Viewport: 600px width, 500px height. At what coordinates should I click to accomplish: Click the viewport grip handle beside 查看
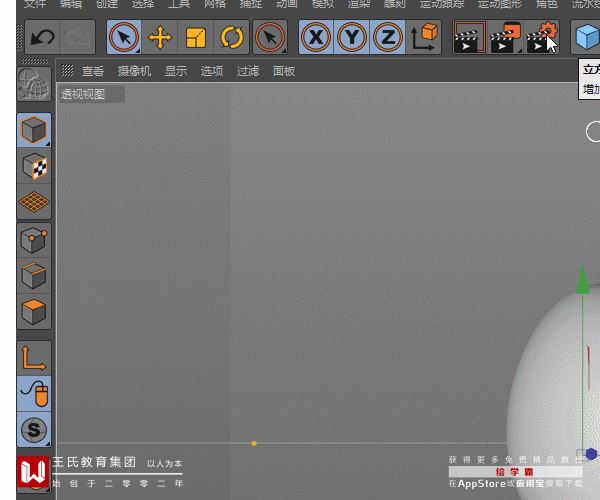(67, 70)
